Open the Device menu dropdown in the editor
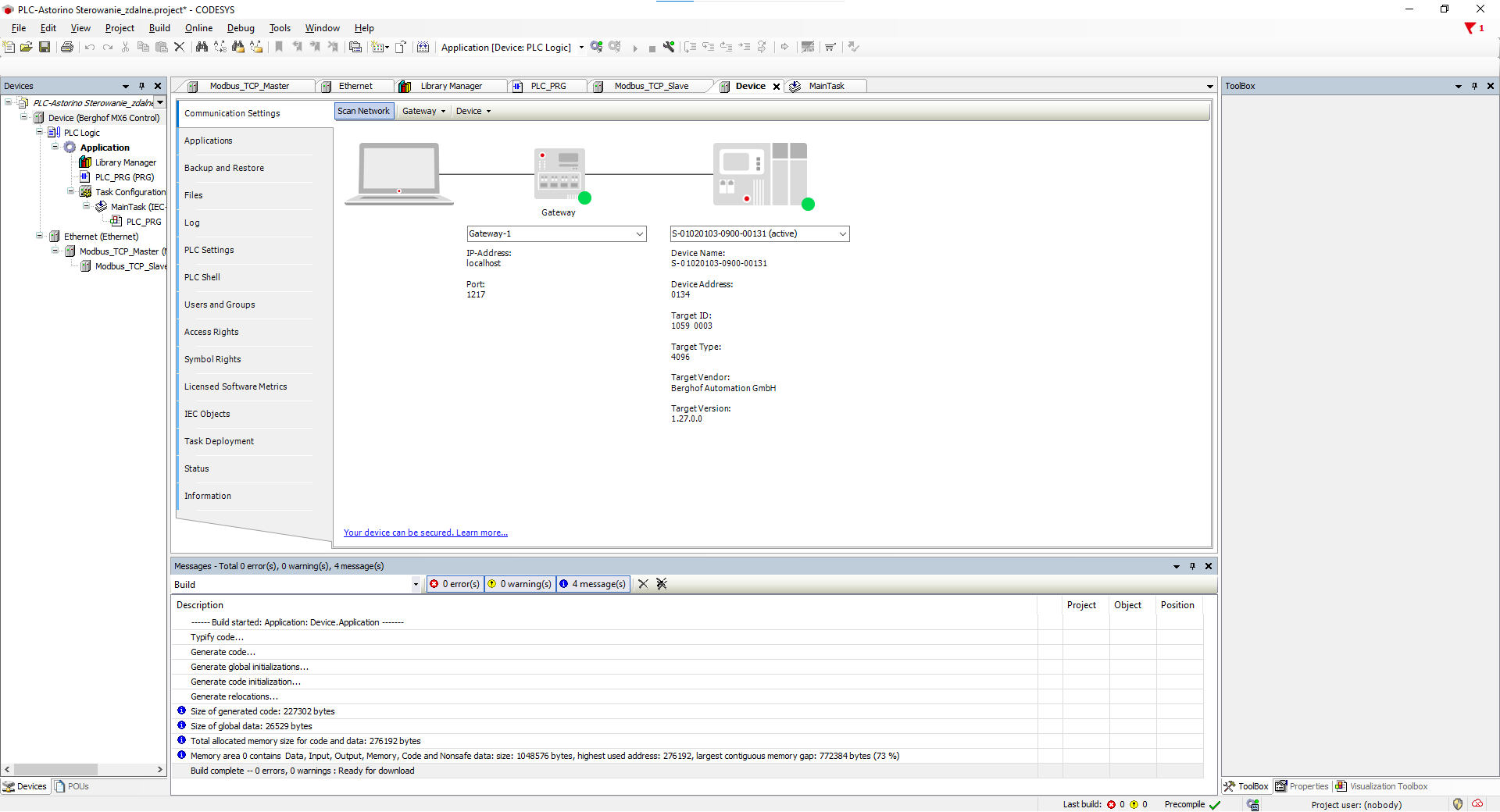Viewport: 1500px width, 812px height. tap(473, 111)
